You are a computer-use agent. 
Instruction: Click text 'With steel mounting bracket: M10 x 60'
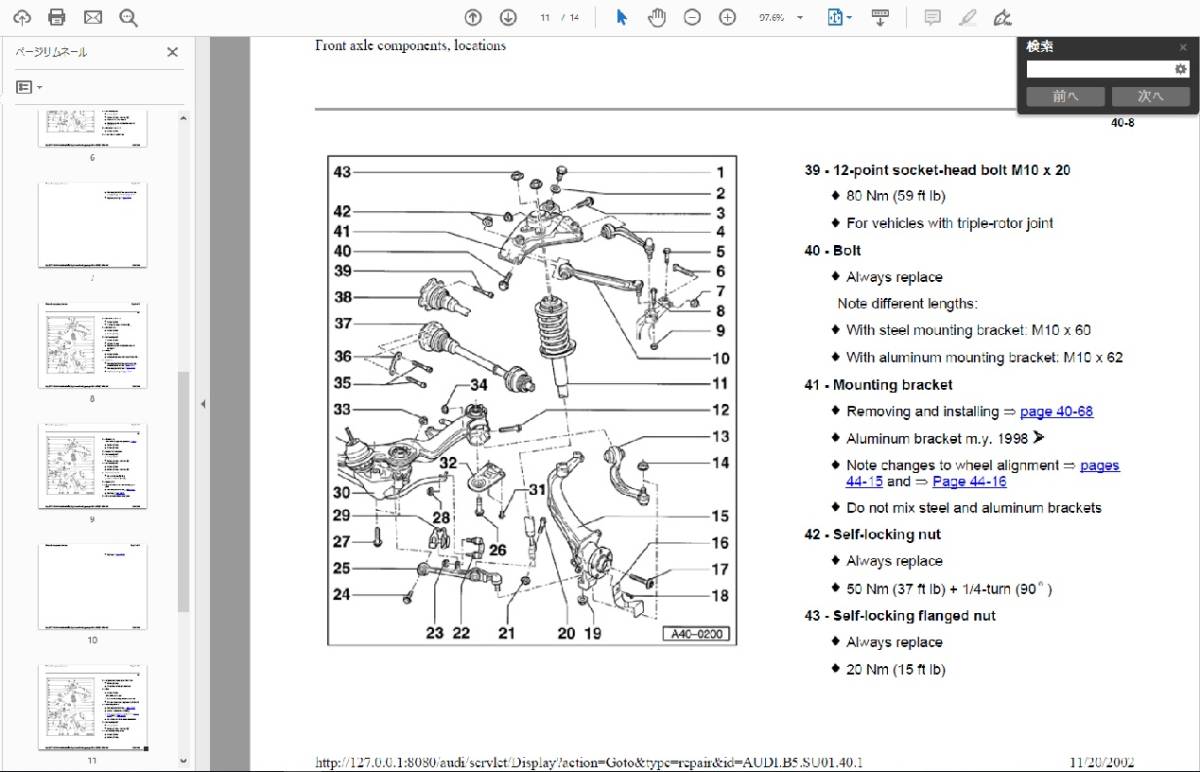968,330
